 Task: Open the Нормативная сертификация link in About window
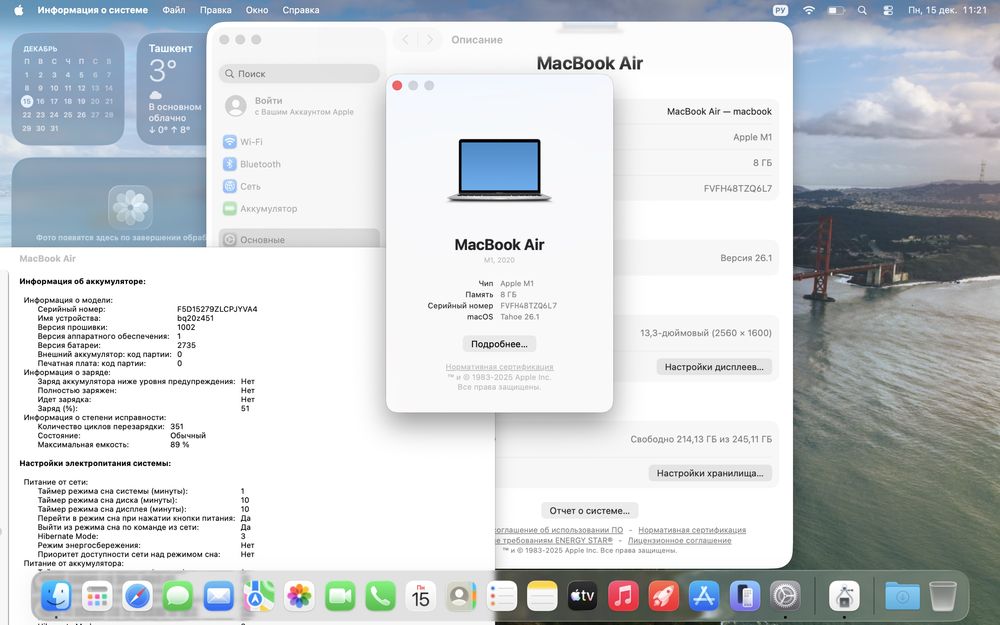pyautogui.click(x=499, y=367)
